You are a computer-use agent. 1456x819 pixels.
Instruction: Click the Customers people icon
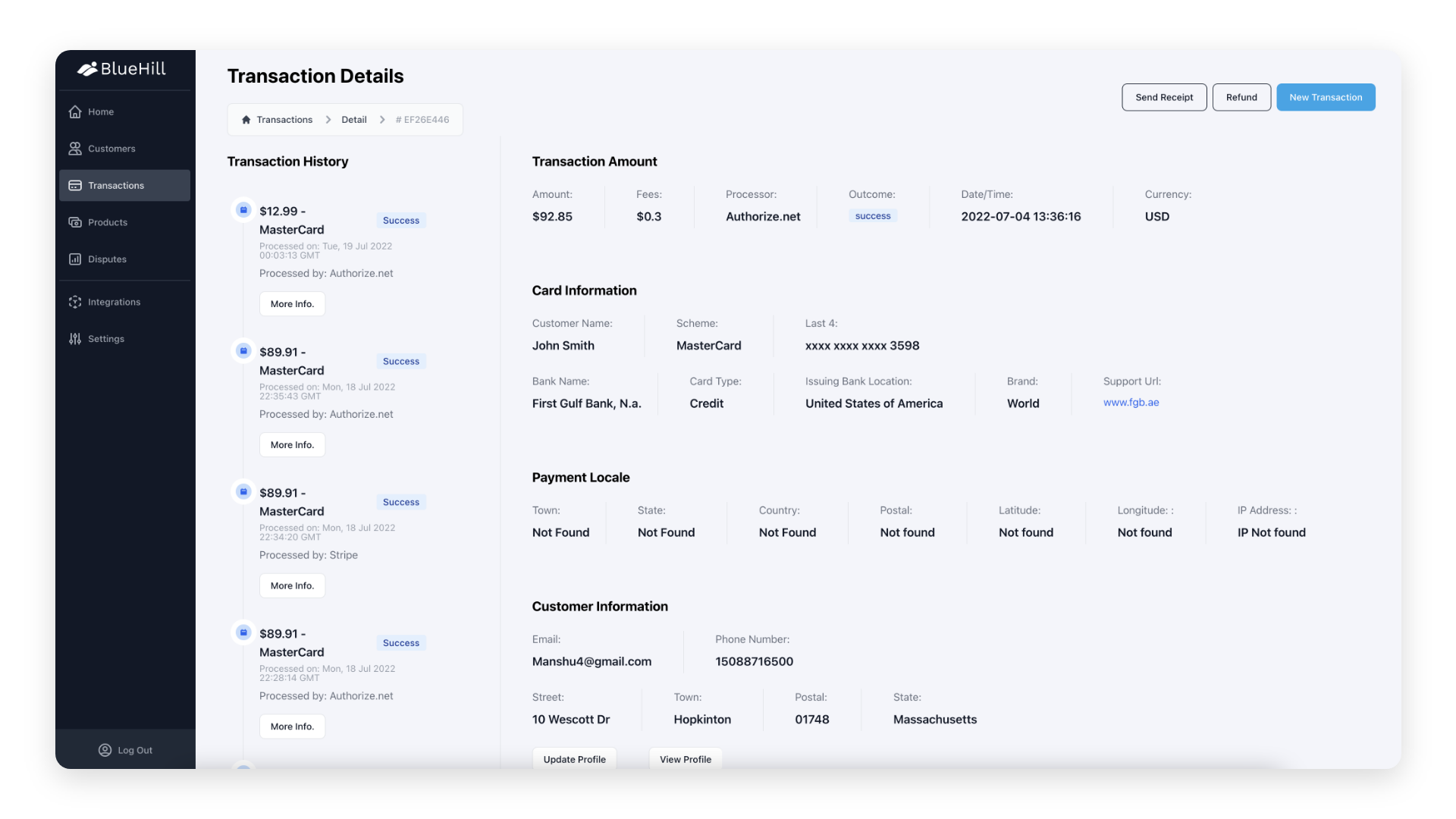[x=75, y=149]
